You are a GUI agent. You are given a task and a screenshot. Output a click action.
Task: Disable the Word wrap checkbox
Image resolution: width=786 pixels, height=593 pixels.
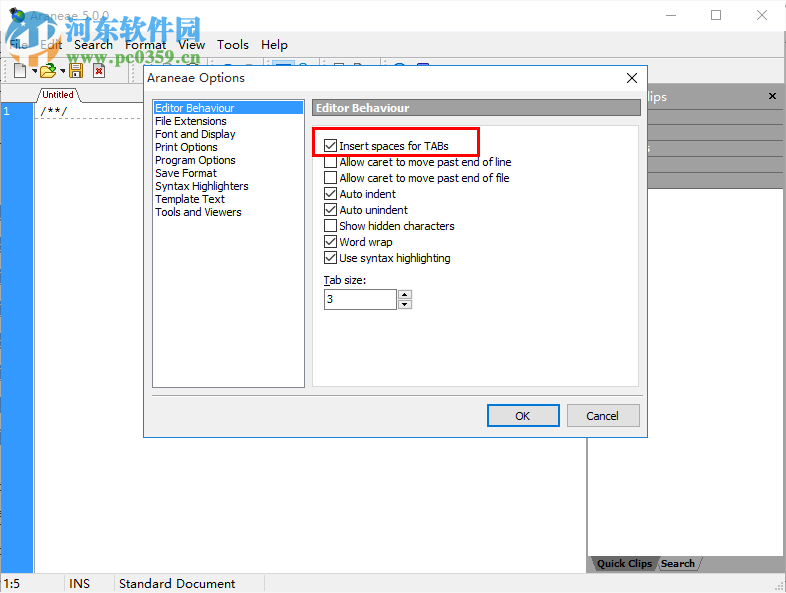pyautogui.click(x=330, y=242)
